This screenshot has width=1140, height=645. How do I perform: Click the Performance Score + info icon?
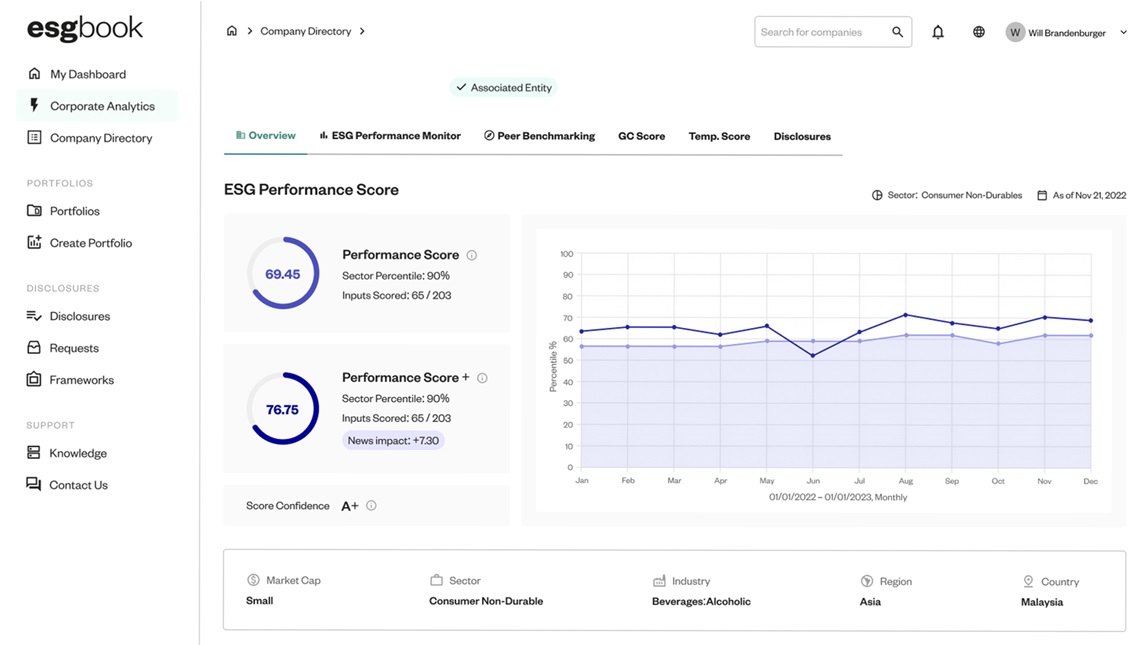[482, 377]
